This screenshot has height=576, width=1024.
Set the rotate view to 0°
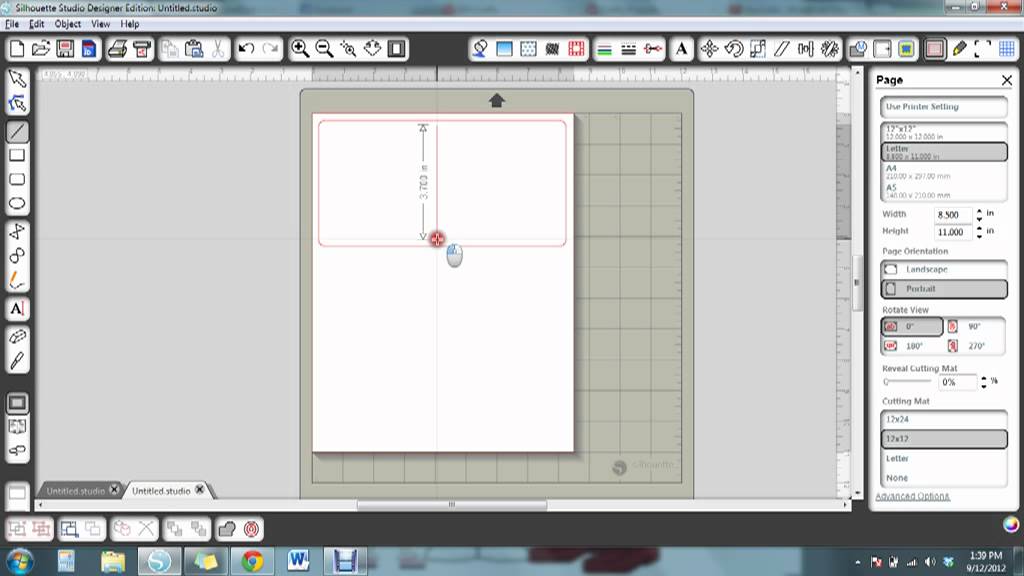pos(912,327)
